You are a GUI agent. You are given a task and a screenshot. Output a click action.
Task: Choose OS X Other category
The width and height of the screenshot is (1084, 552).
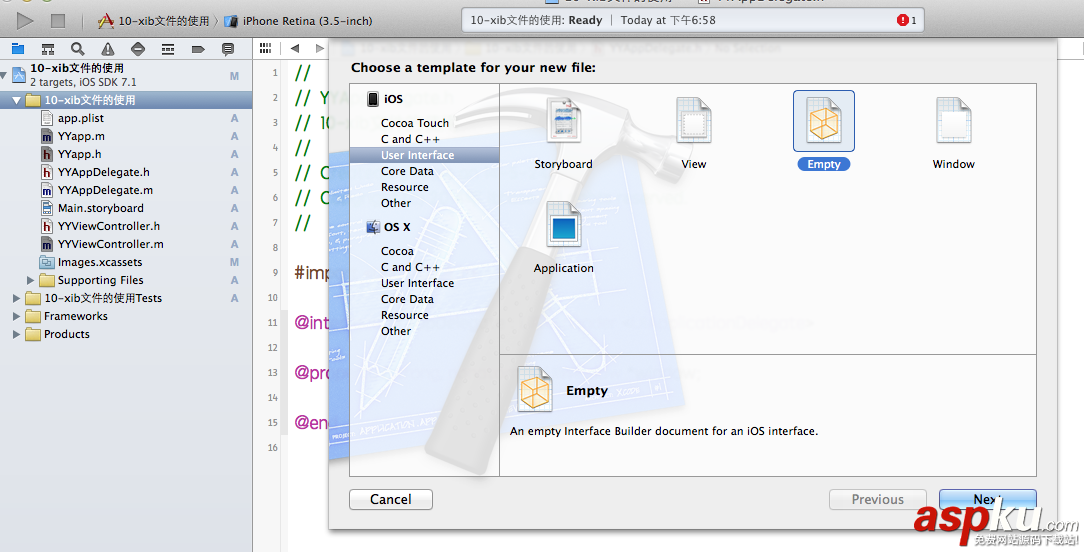tap(395, 331)
